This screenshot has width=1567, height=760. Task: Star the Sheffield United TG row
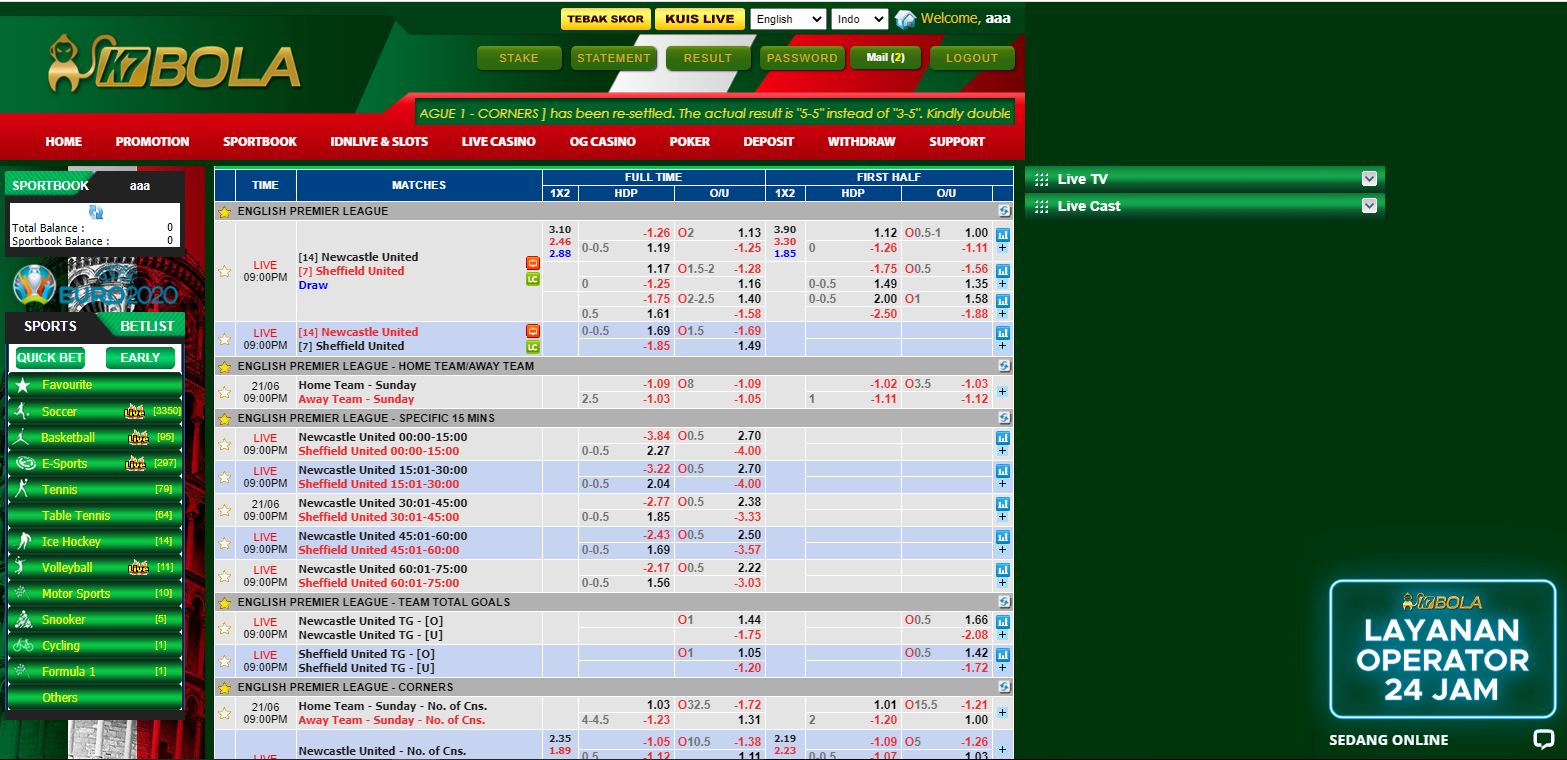(225, 661)
